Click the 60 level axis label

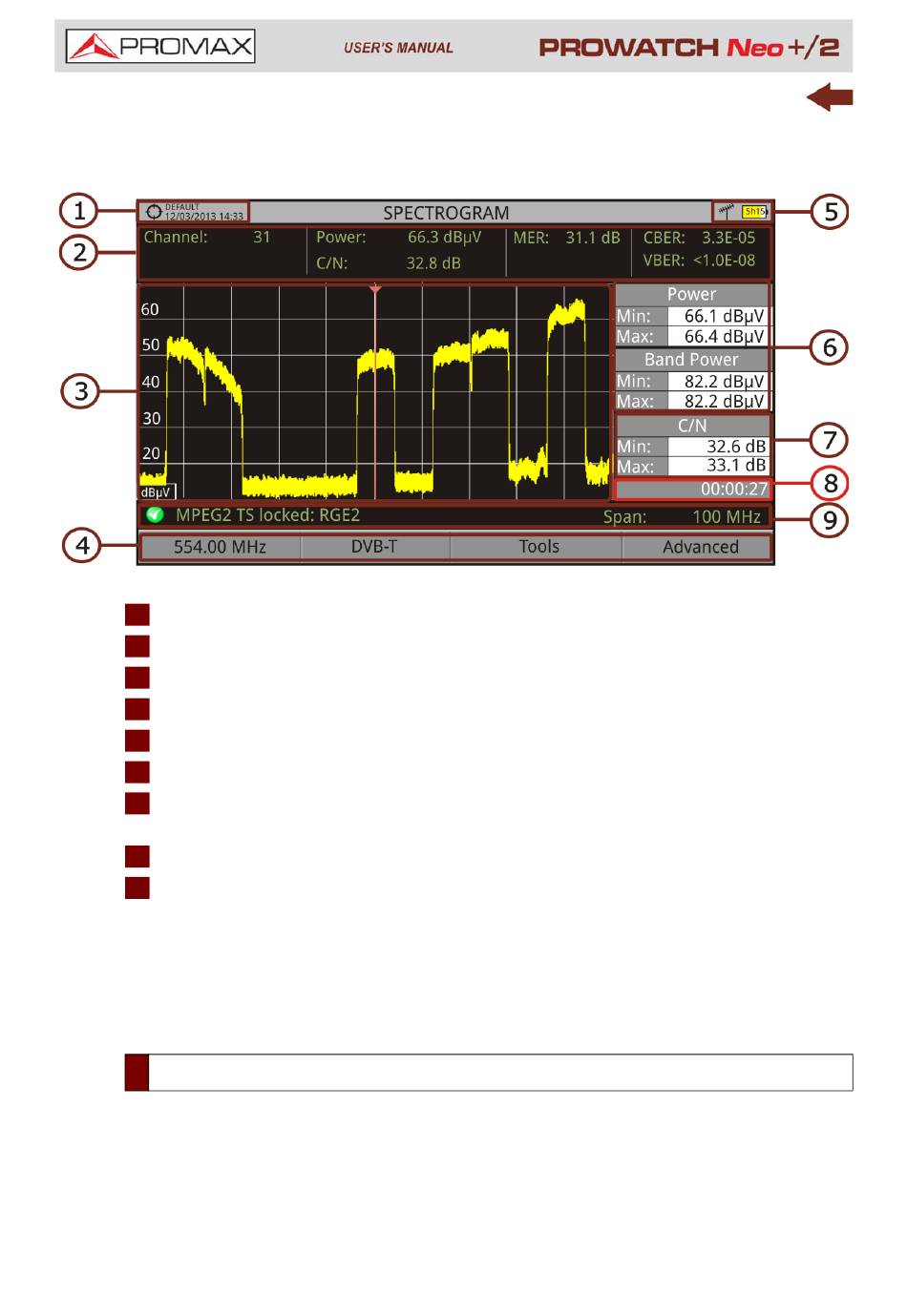tap(150, 309)
